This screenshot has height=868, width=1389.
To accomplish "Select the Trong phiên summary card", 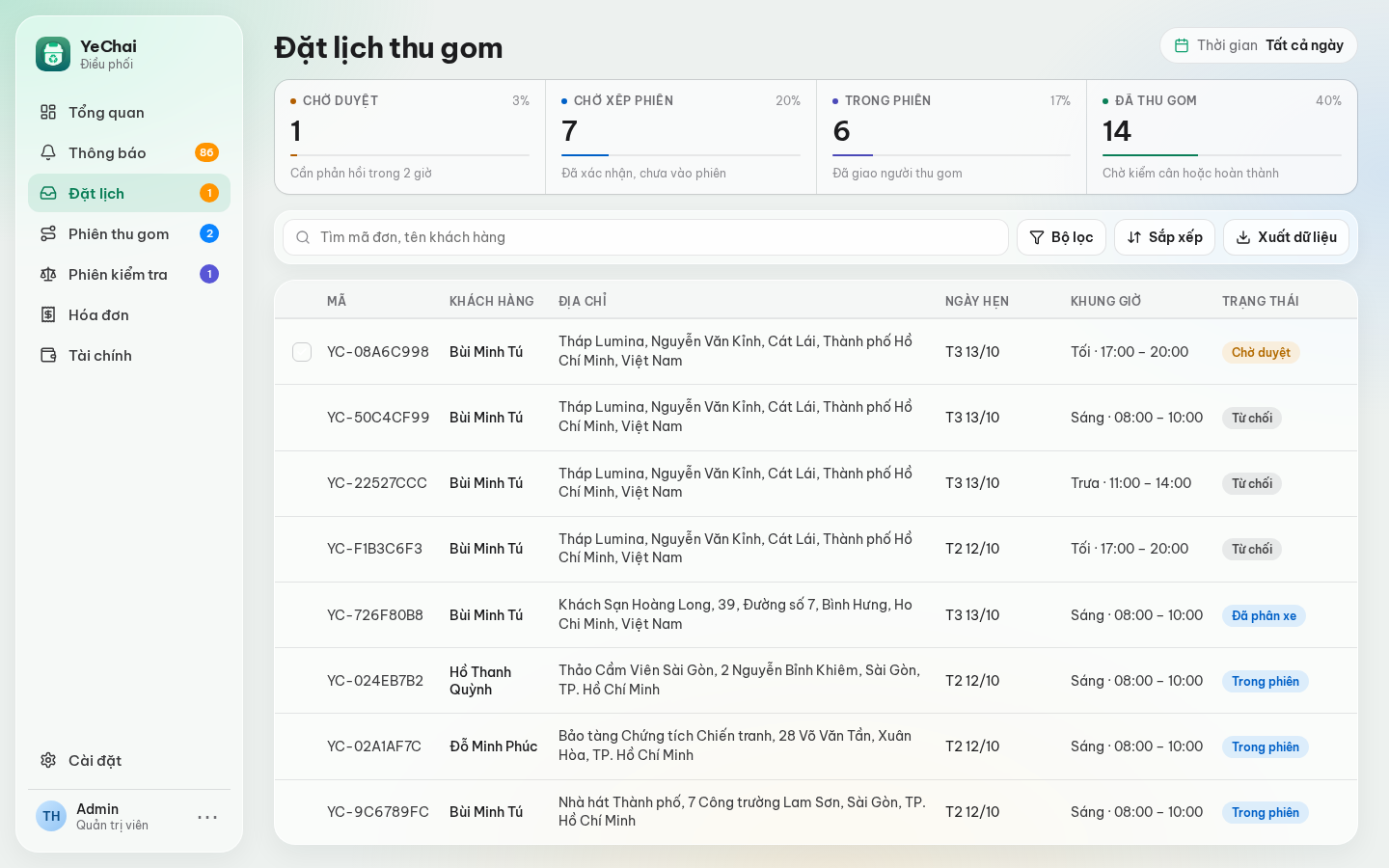I will (x=952, y=137).
